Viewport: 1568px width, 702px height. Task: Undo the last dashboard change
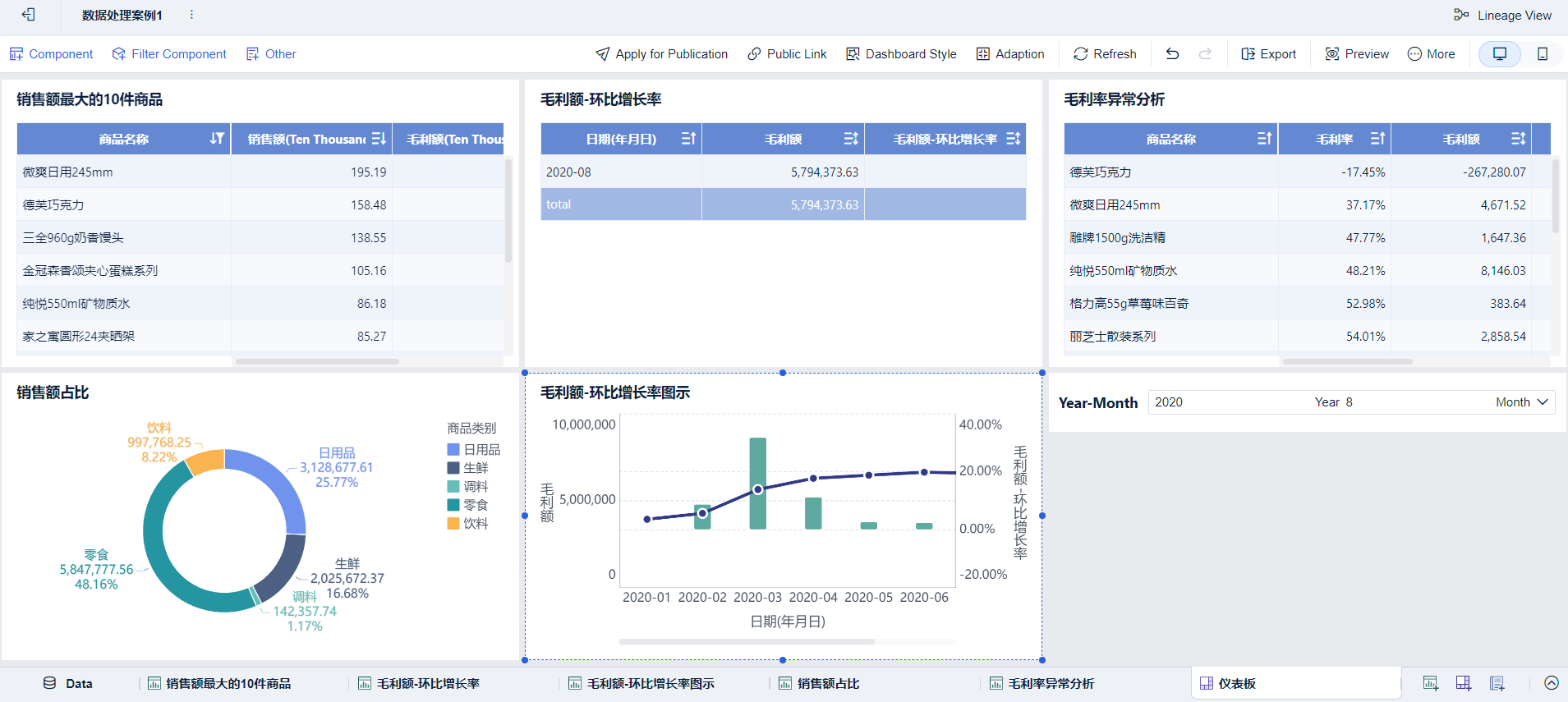[x=1172, y=54]
